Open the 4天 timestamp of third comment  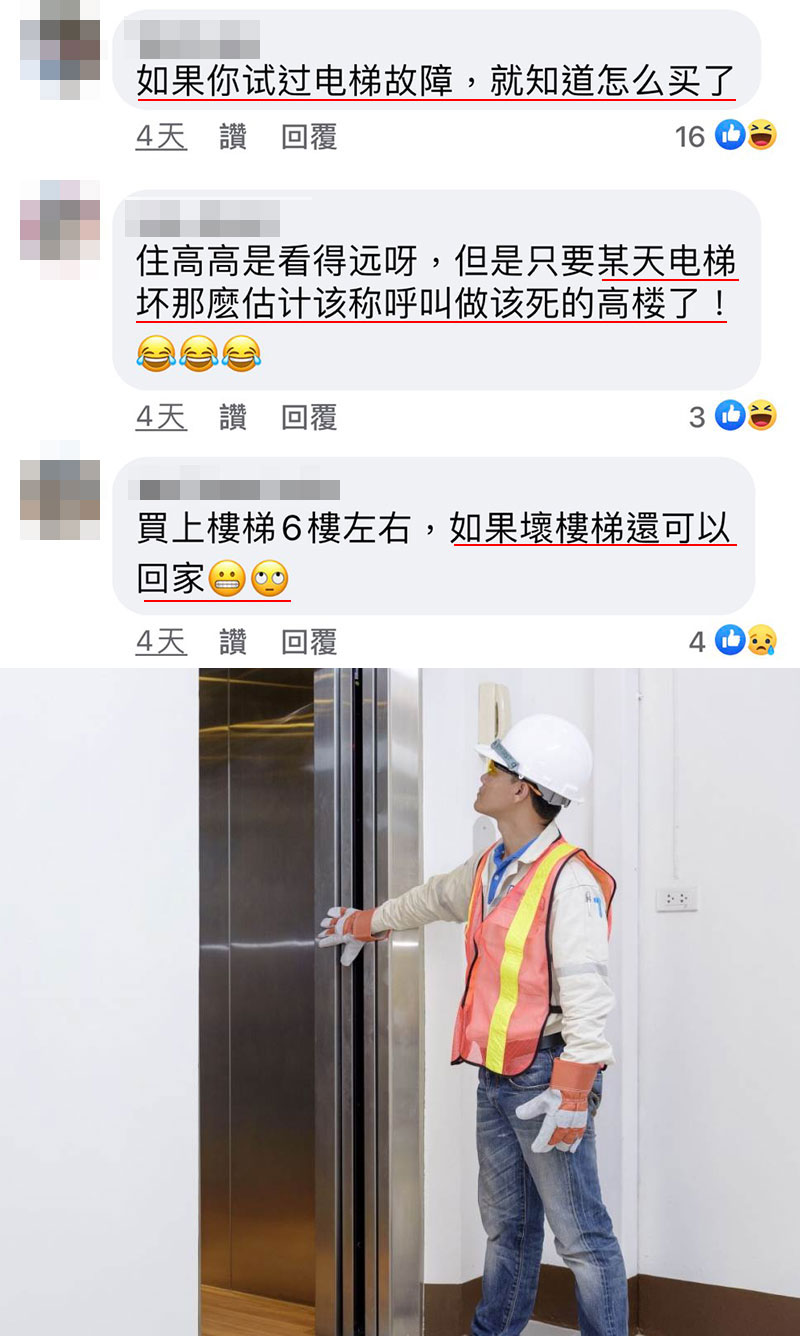161,642
